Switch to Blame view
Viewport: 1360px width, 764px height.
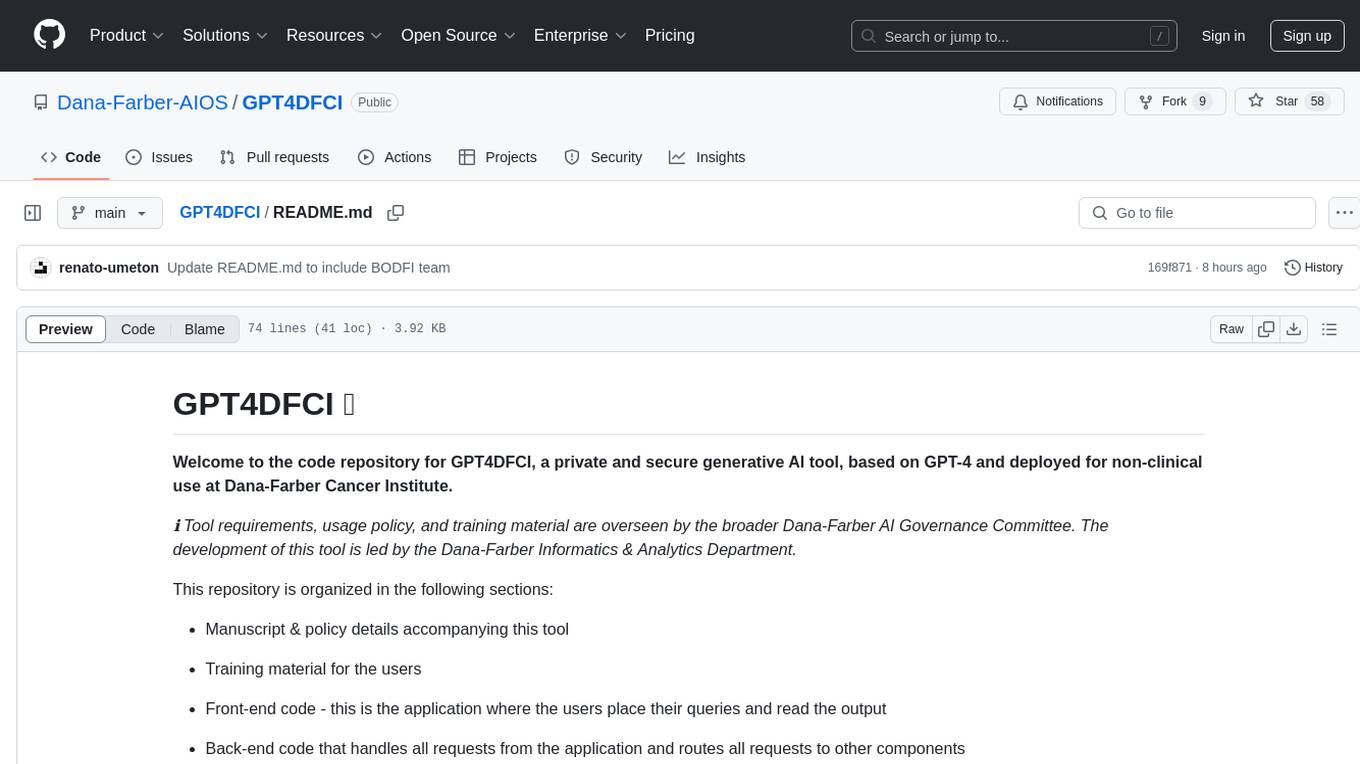(x=205, y=329)
